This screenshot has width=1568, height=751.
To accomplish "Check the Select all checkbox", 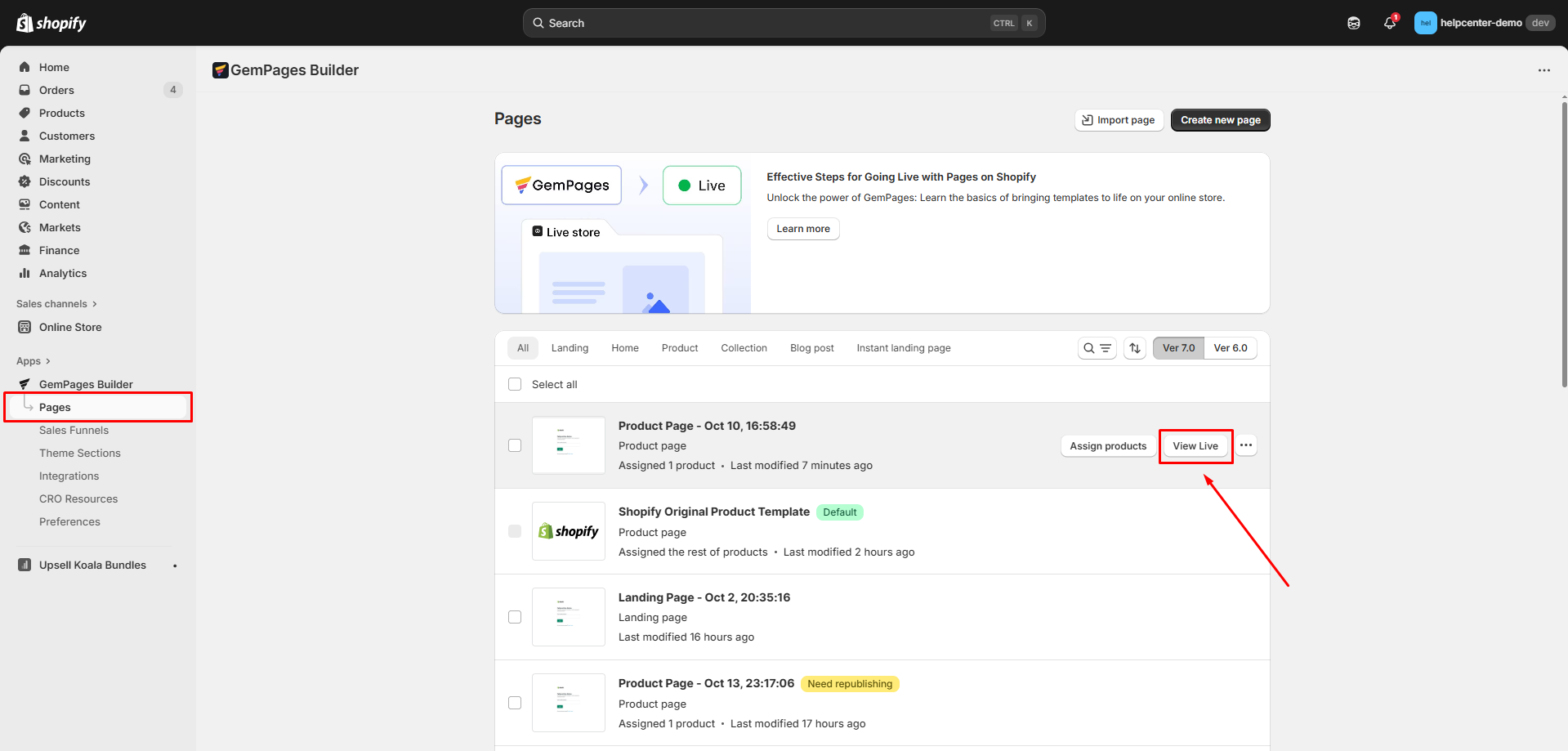I will 515,384.
